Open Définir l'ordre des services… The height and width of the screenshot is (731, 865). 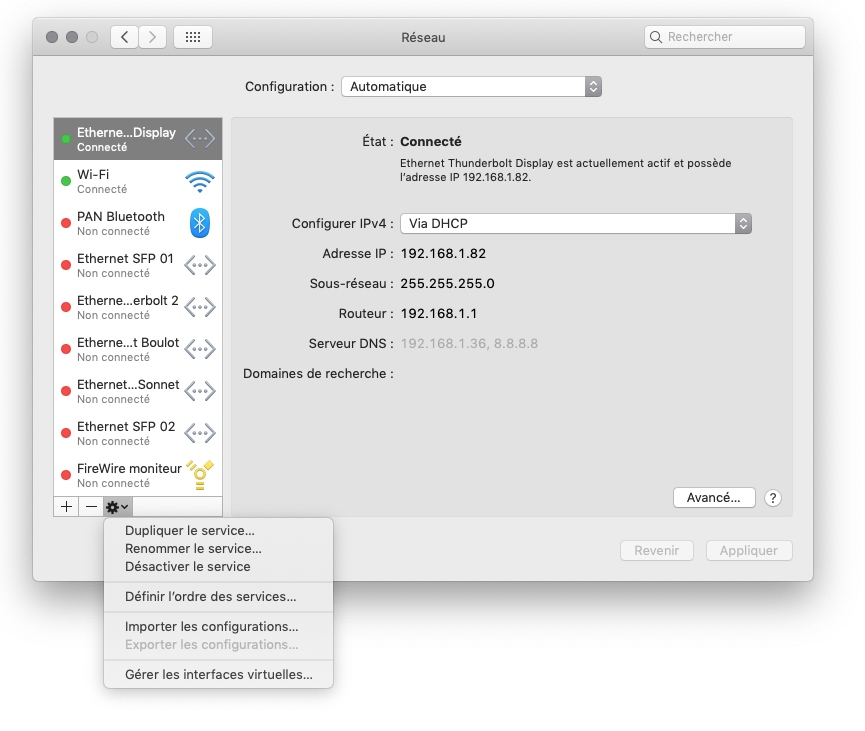(218, 597)
